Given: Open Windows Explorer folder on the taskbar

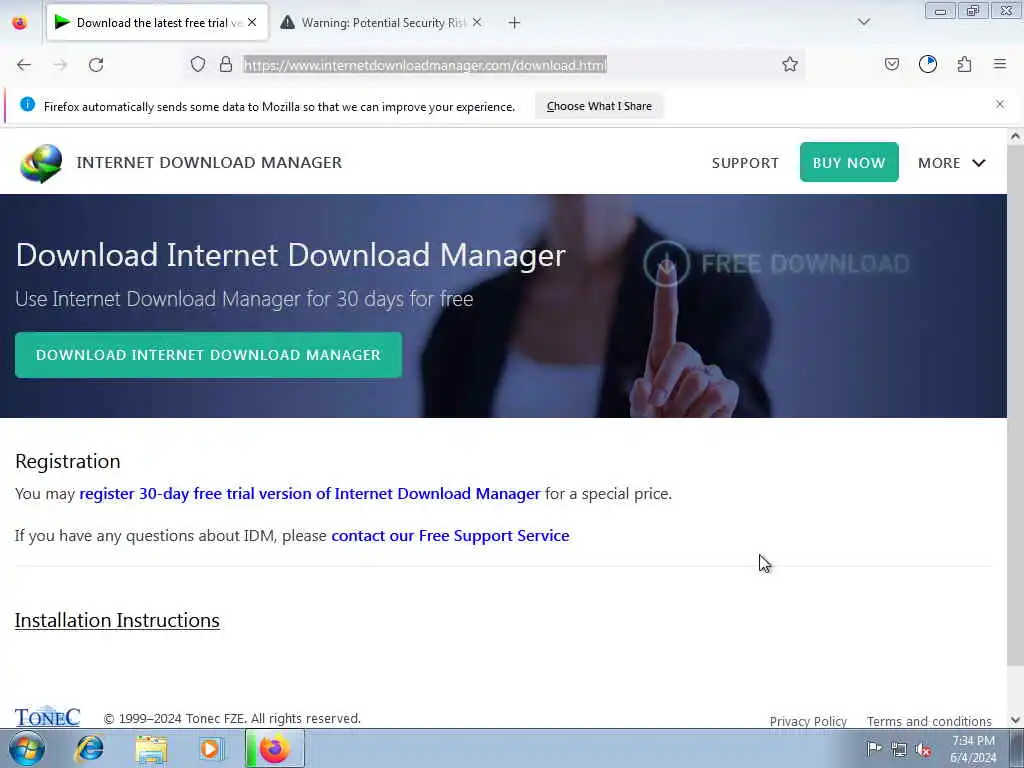Looking at the screenshot, I should coord(152,748).
